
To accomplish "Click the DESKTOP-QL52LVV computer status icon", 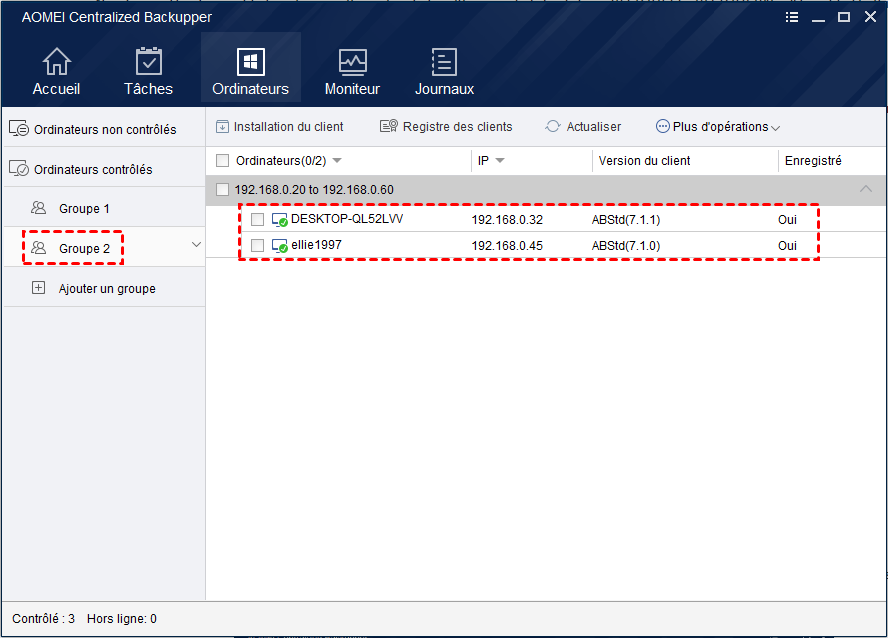I will click(280, 220).
